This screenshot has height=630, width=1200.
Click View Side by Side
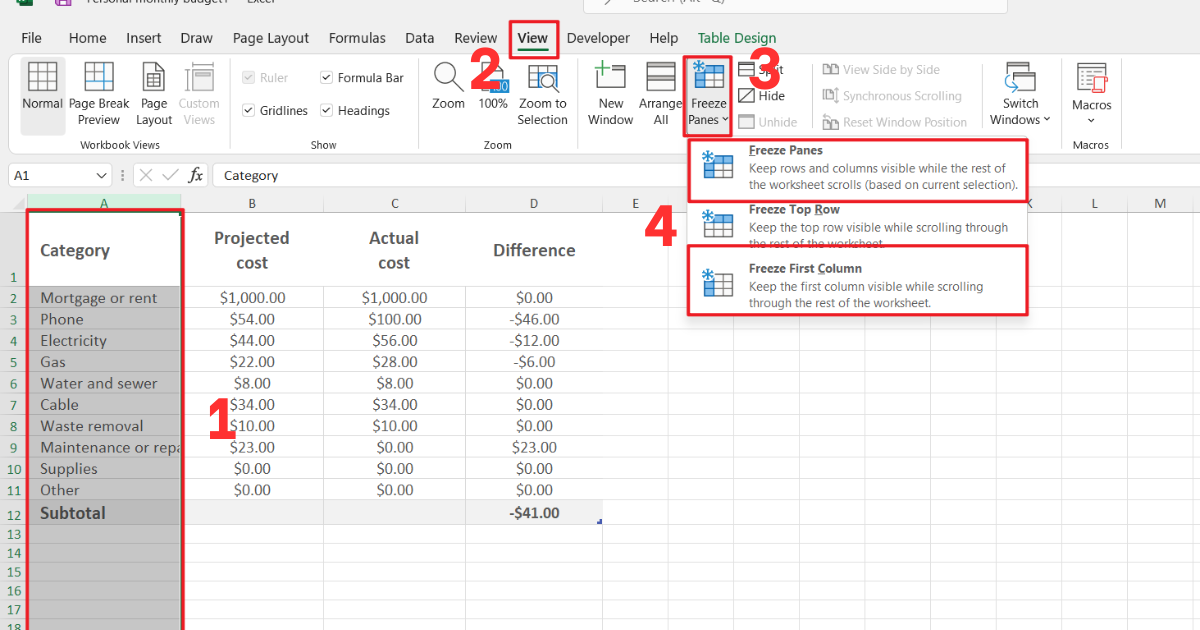(881, 70)
